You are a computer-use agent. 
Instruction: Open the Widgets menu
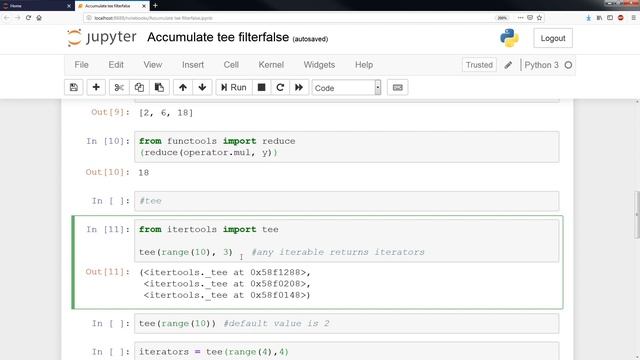[319, 65]
